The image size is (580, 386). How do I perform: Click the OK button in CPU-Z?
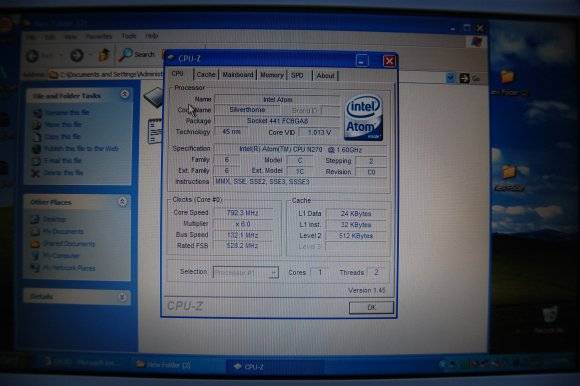(x=371, y=308)
